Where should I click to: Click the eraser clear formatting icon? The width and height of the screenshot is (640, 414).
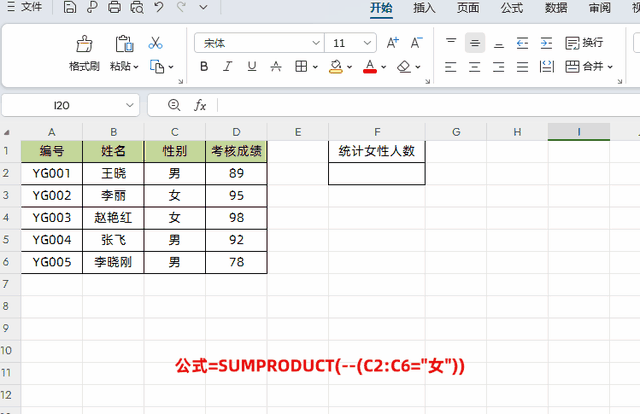tap(404, 67)
